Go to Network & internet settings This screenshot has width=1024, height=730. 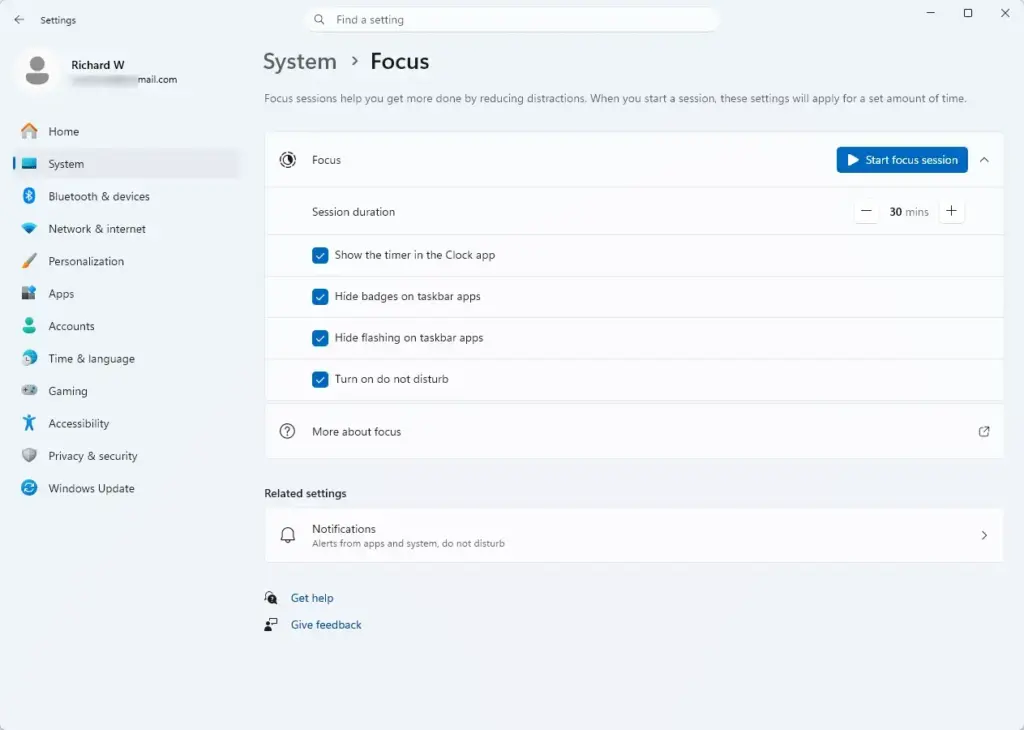125,229
